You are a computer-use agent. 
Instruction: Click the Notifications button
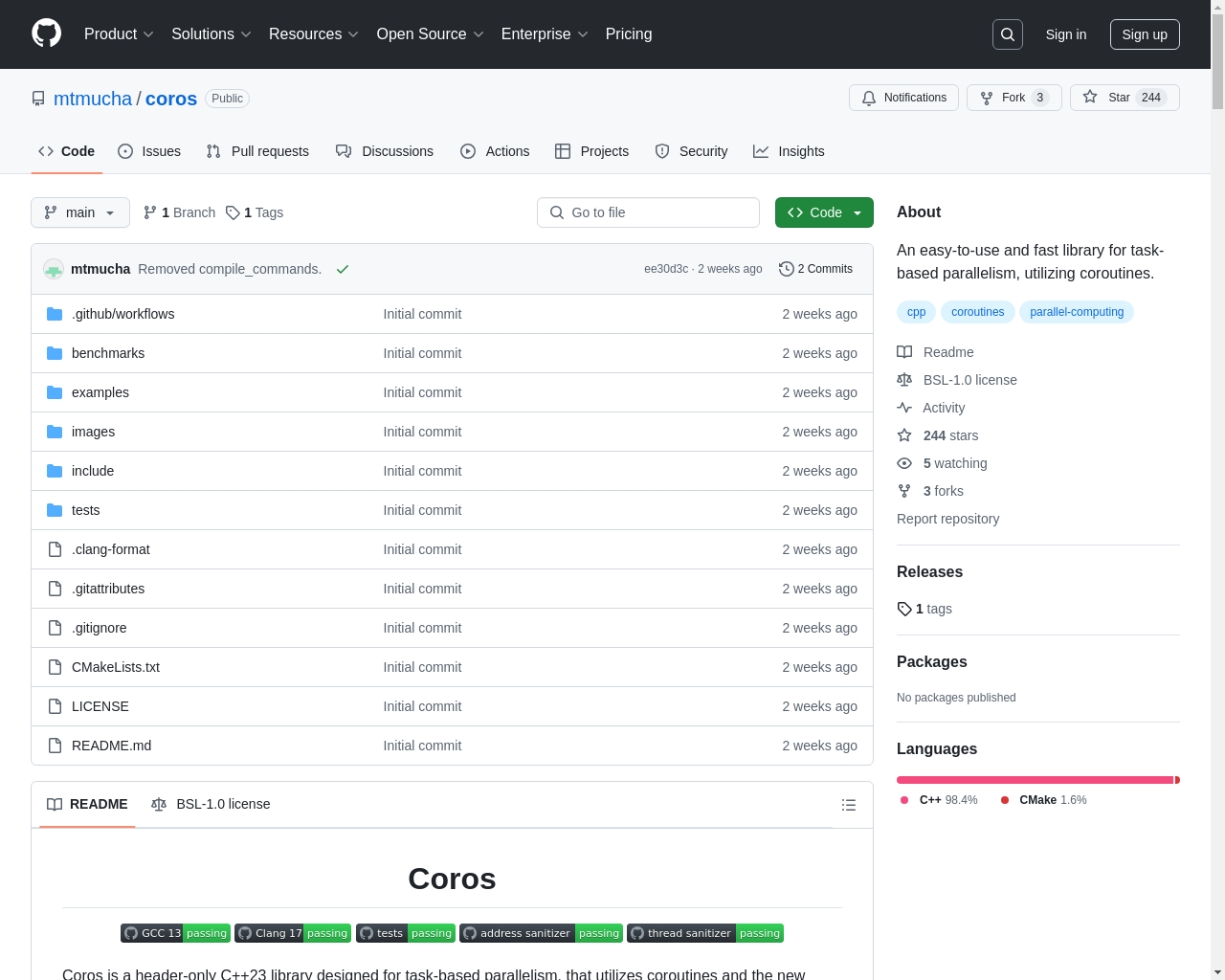coord(903,98)
